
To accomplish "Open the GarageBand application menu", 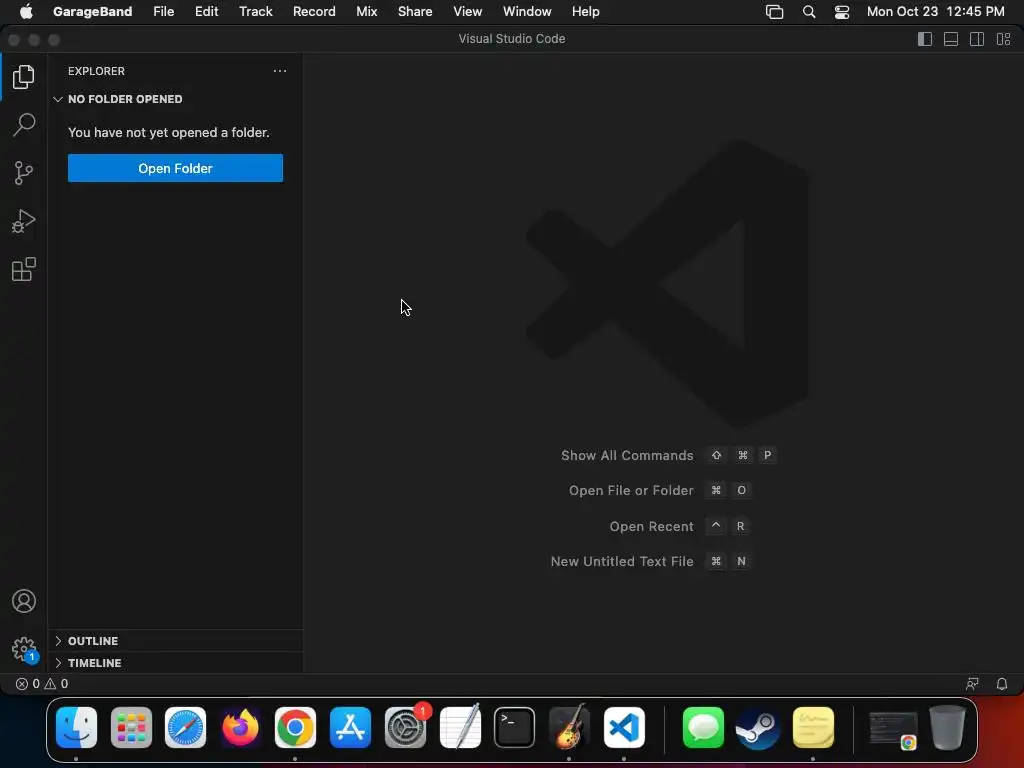I will click(92, 11).
